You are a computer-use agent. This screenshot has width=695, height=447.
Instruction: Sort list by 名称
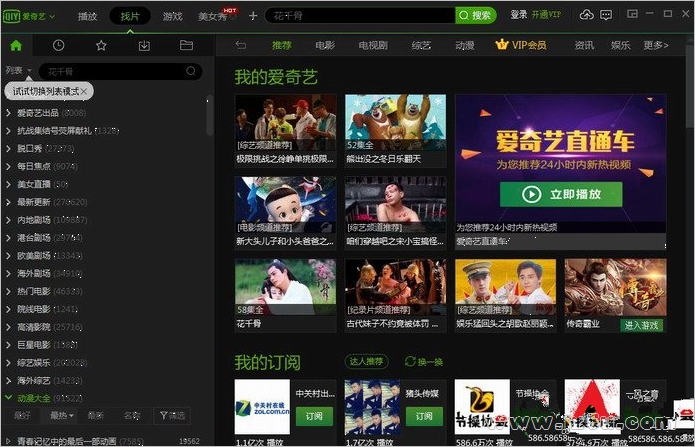pos(132,416)
